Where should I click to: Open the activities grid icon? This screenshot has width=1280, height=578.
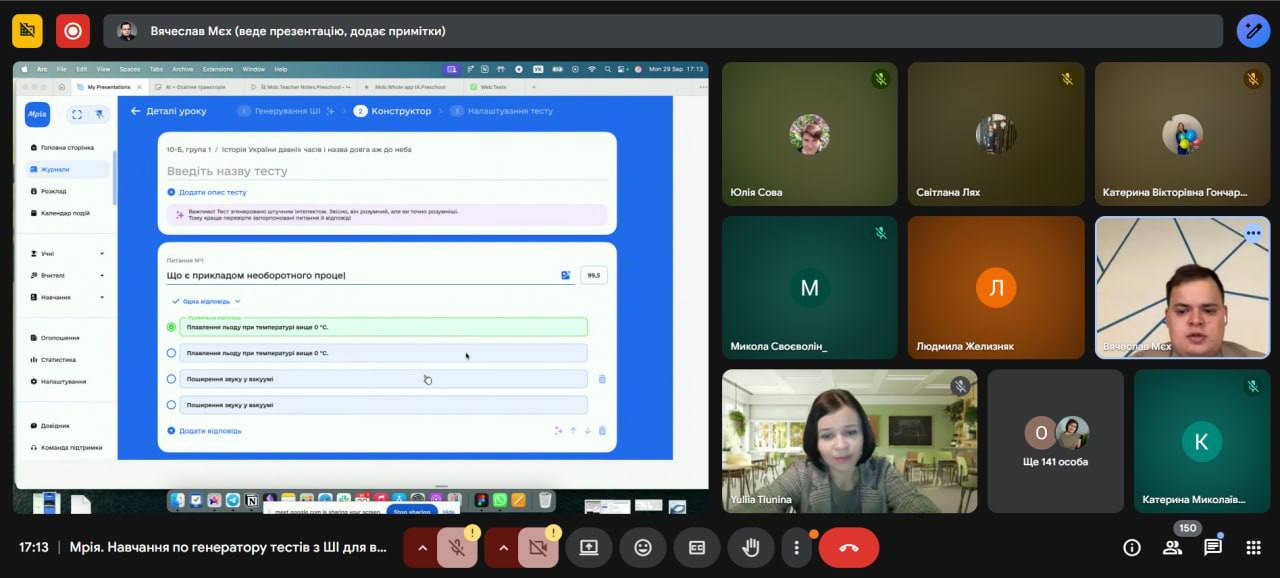pos(1253,547)
